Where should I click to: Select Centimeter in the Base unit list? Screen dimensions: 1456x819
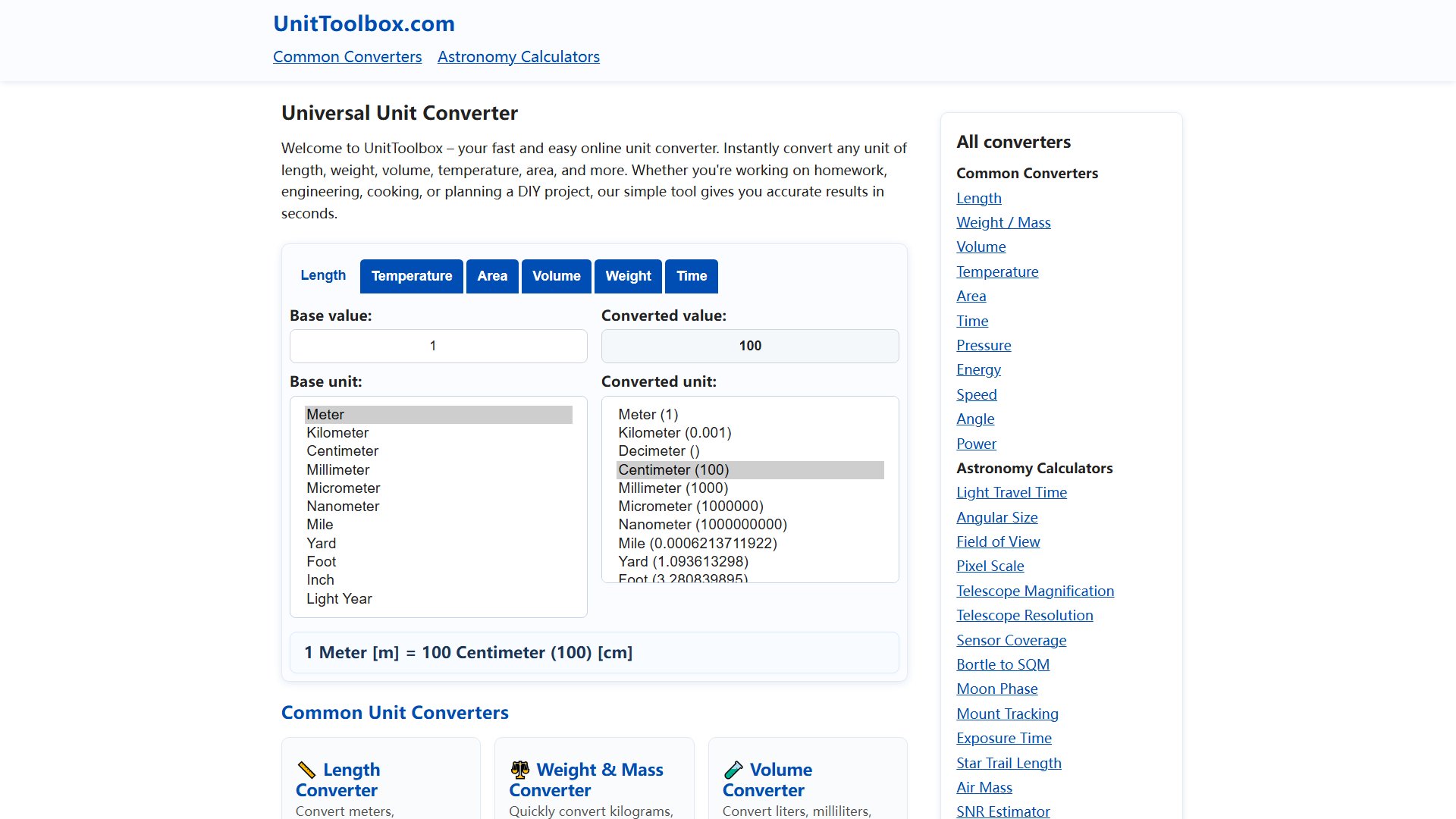tap(438, 451)
